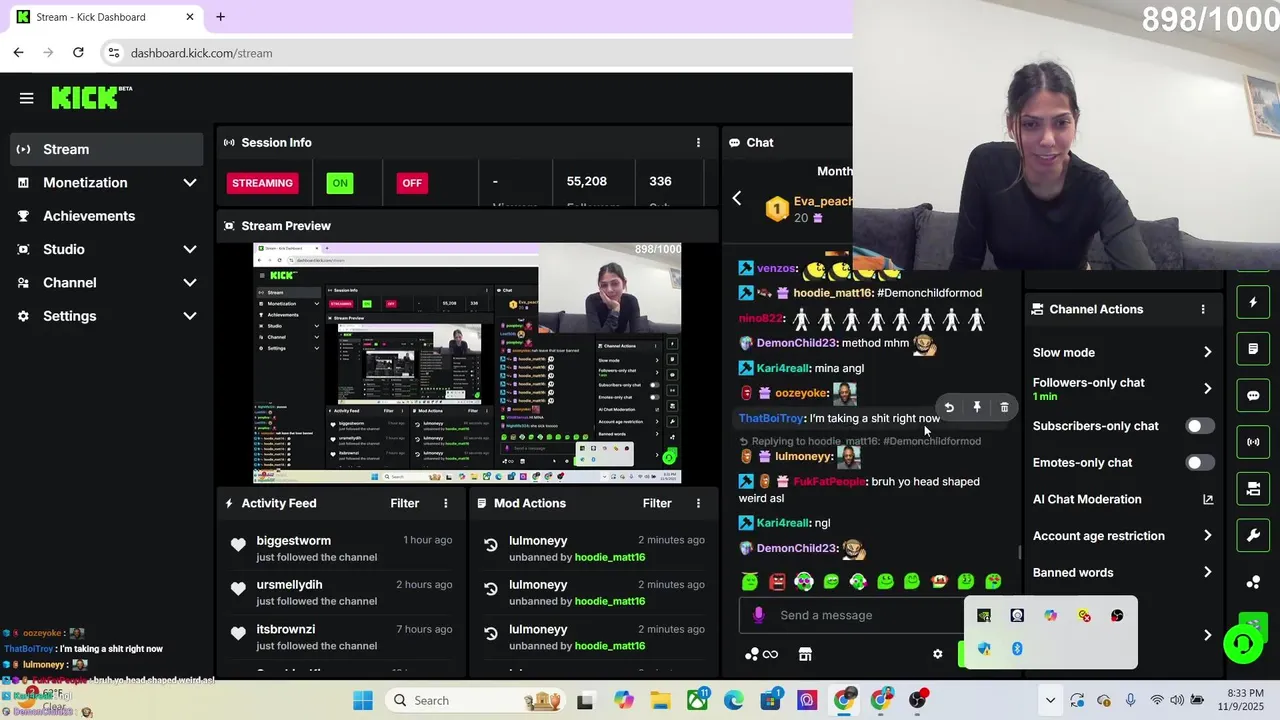Click the three-dots cluster icon in right sidebar
This screenshot has width=1280, height=720.
[1253, 582]
